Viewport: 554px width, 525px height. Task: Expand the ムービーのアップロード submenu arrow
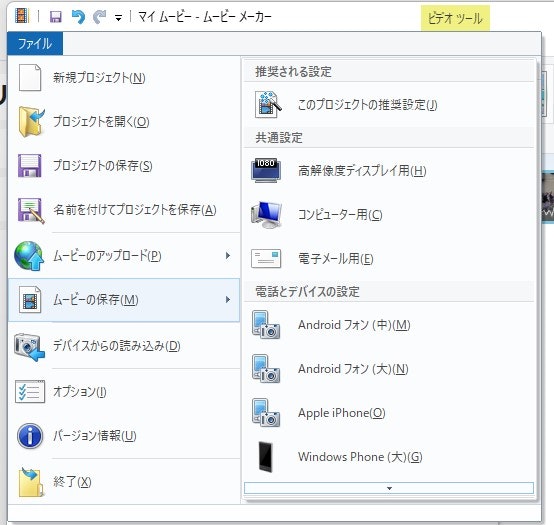(228, 255)
